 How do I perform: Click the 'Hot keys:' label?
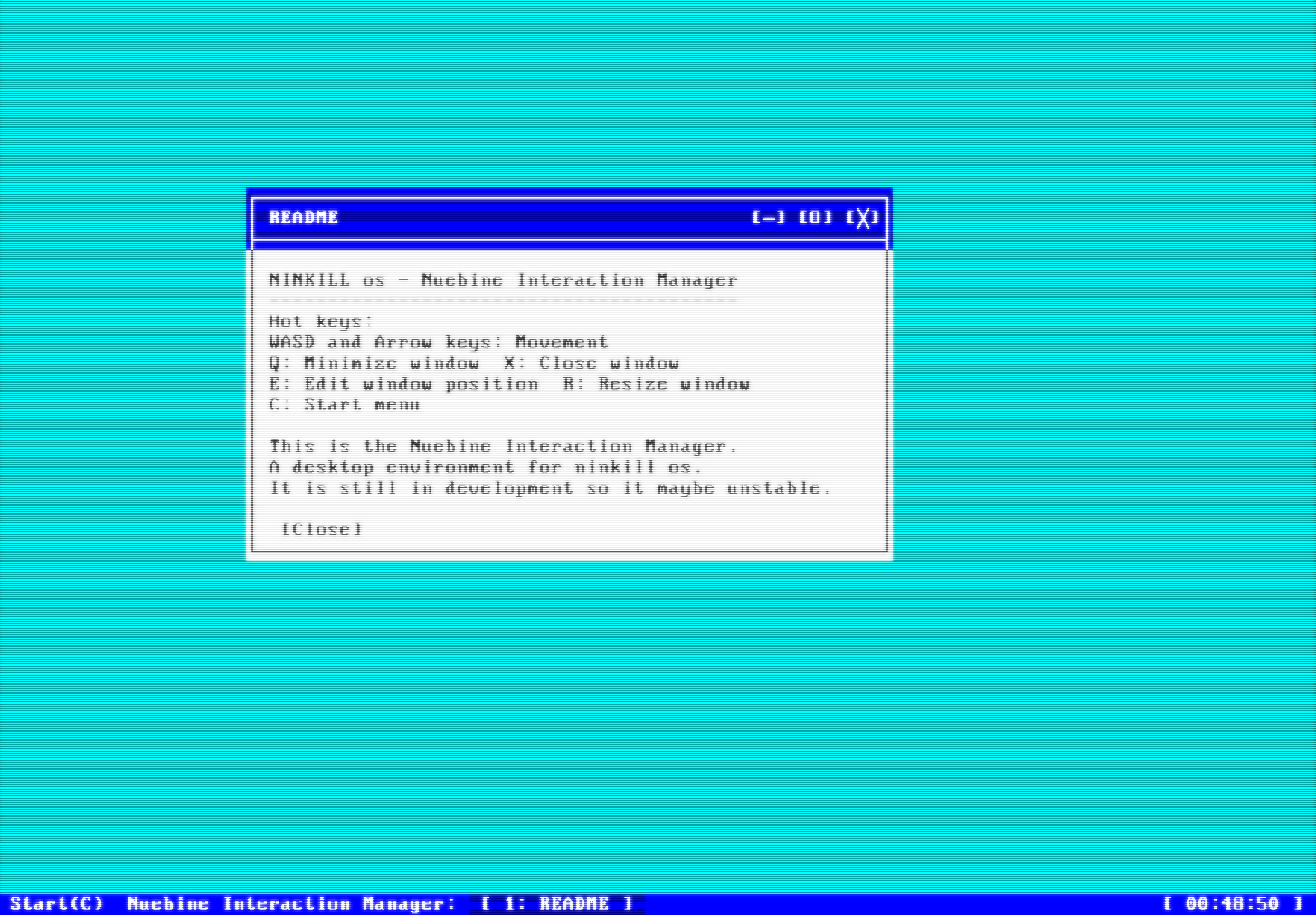[321, 322]
